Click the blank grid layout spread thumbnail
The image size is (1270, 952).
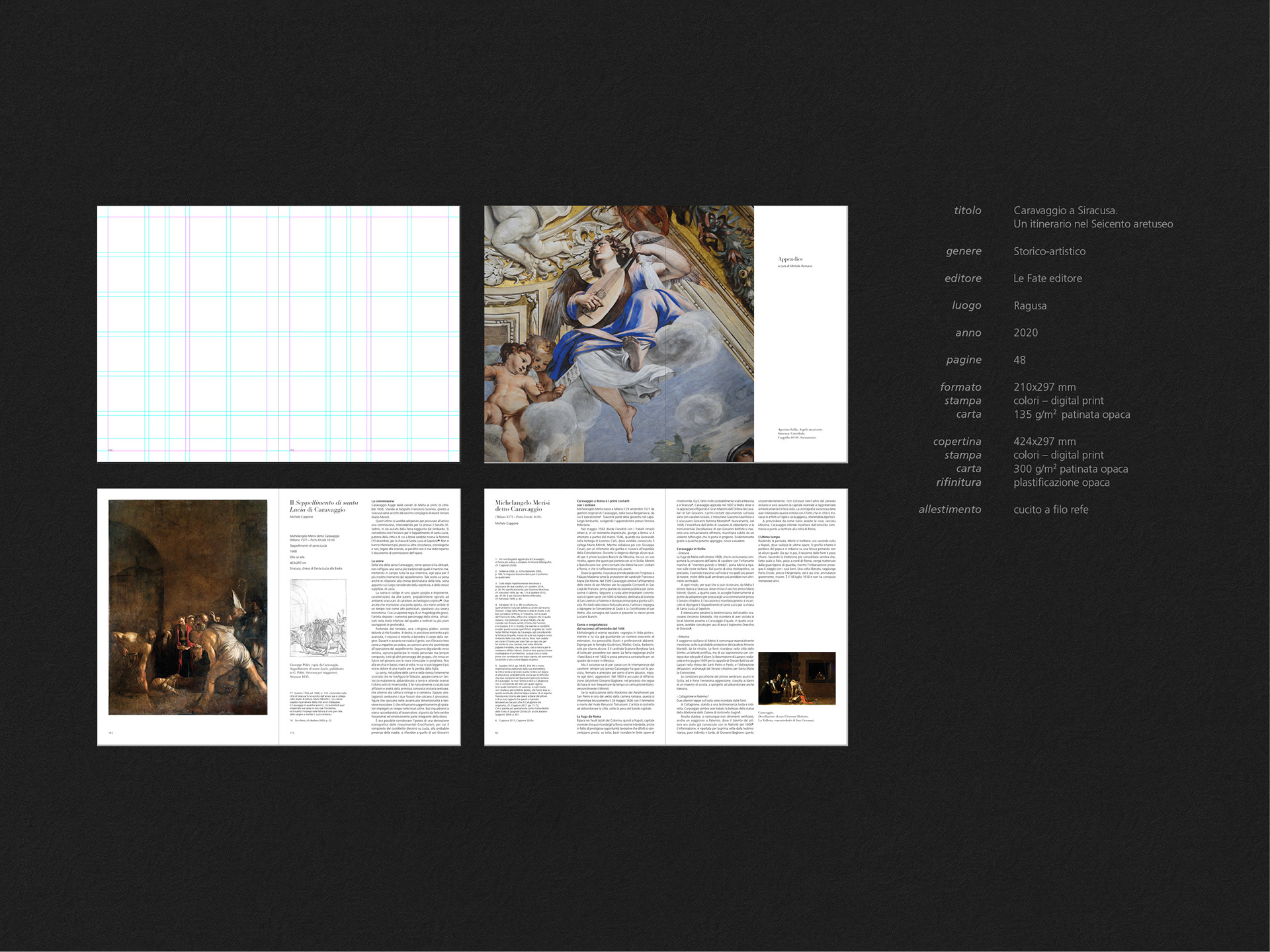278,334
